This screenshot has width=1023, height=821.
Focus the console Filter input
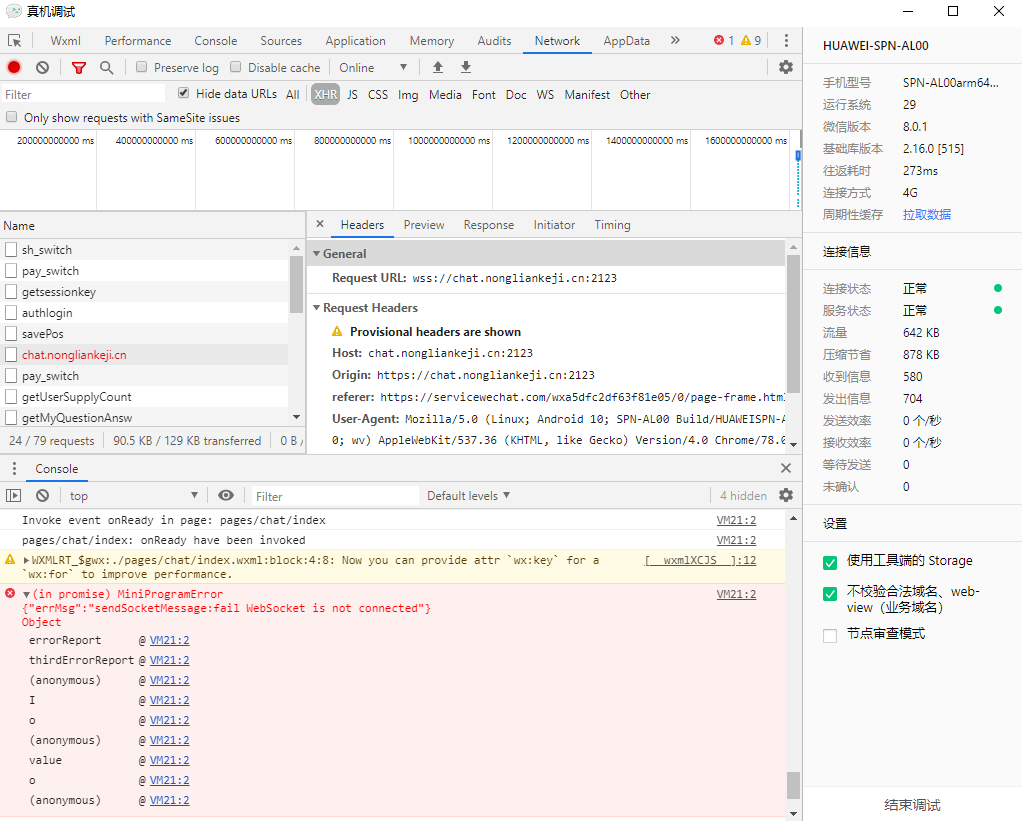point(335,496)
